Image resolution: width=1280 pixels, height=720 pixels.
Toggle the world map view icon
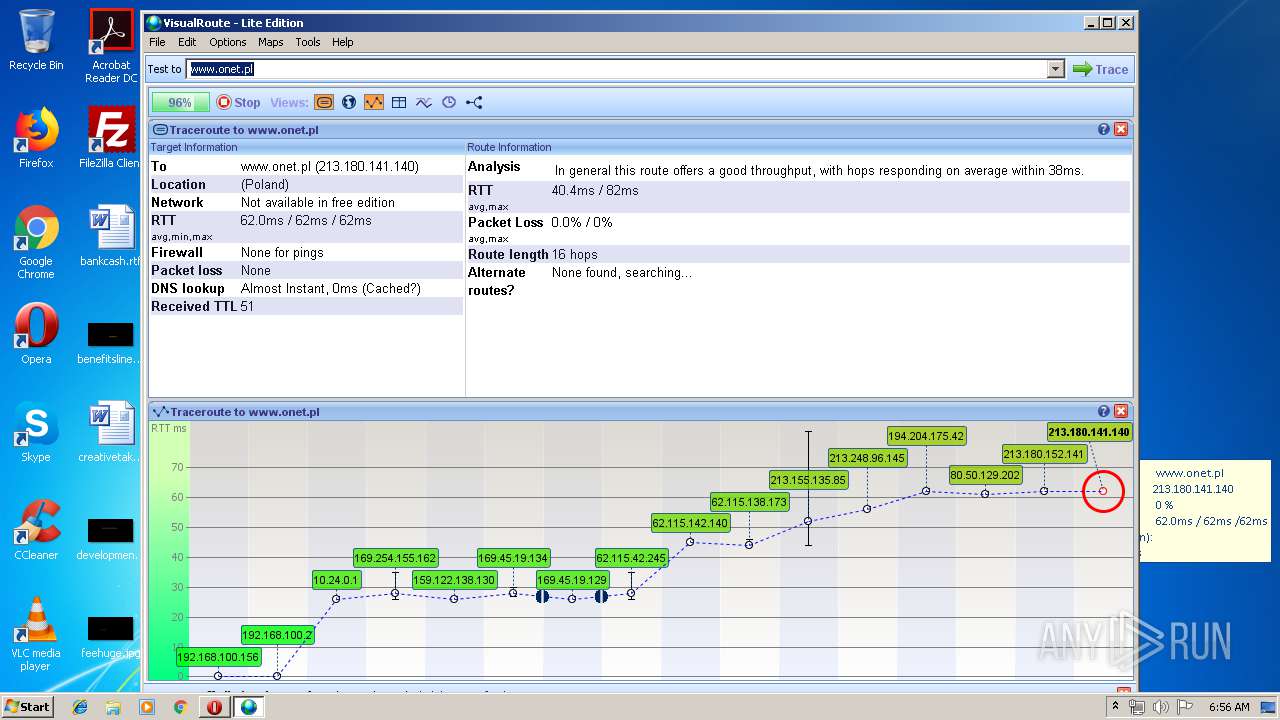[x=349, y=102]
